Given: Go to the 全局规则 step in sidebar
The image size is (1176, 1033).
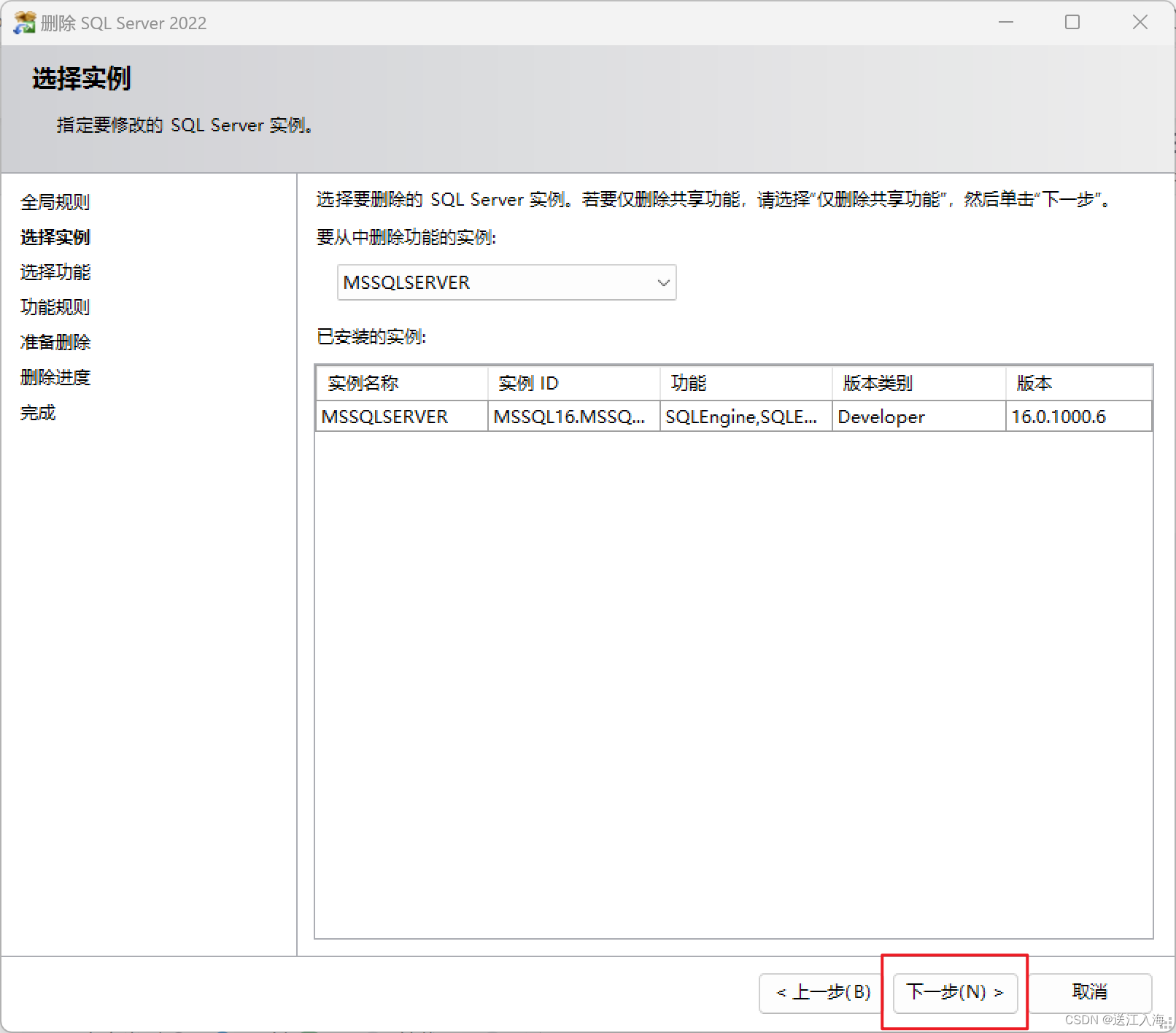Looking at the screenshot, I should click(x=55, y=202).
